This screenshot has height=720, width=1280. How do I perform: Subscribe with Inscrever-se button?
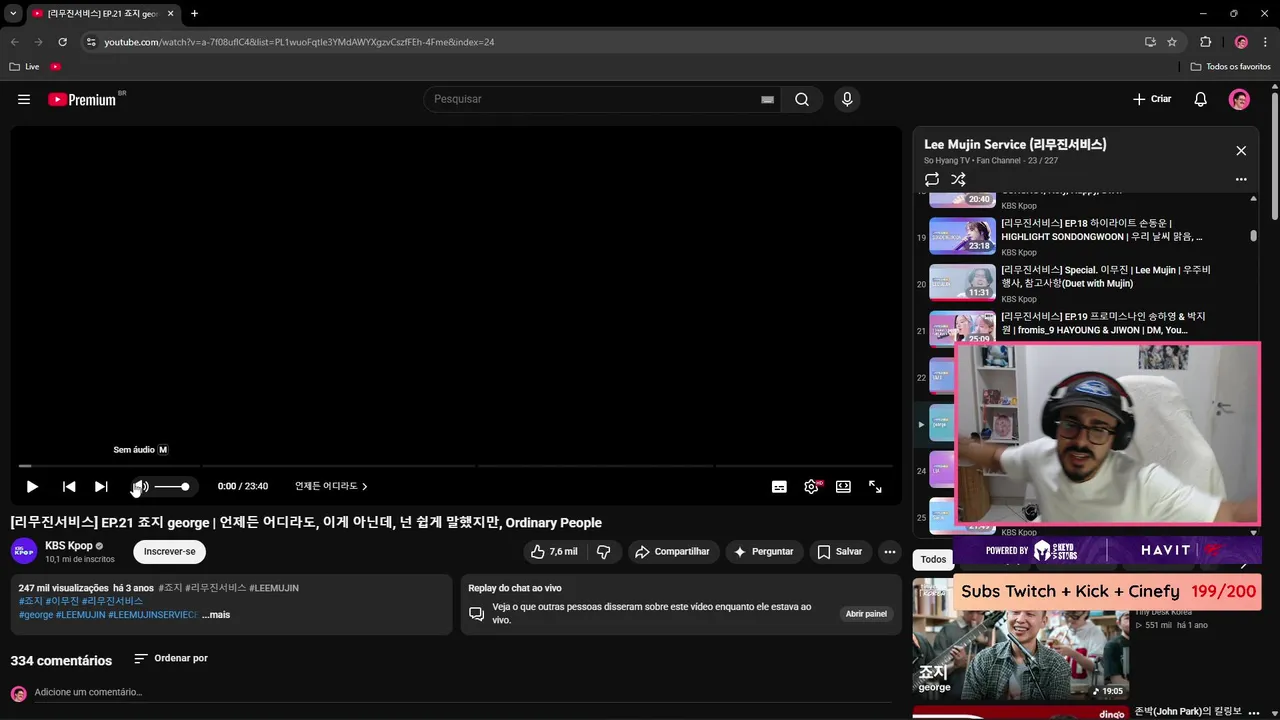170,551
